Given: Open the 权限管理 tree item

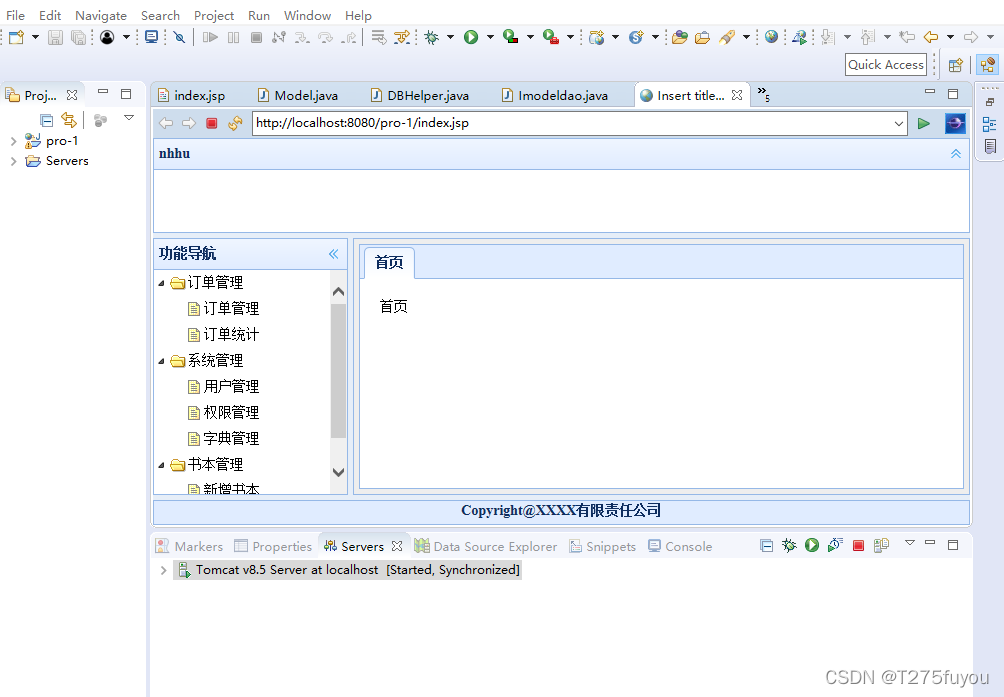Looking at the screenshot, I should [223, 413].
